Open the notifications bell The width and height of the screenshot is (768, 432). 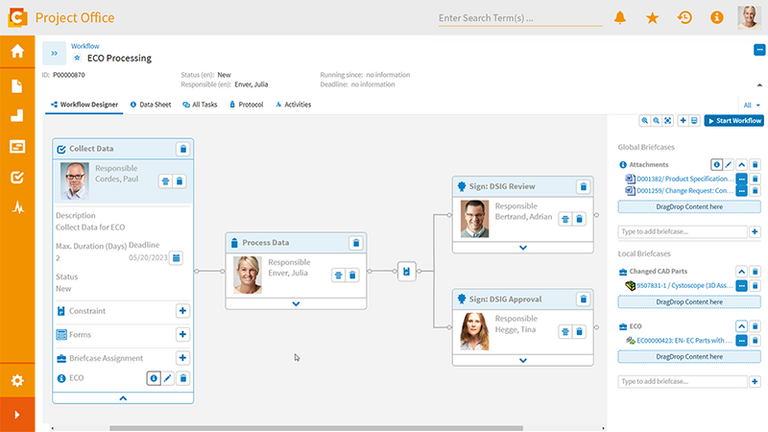coord(620,18)
